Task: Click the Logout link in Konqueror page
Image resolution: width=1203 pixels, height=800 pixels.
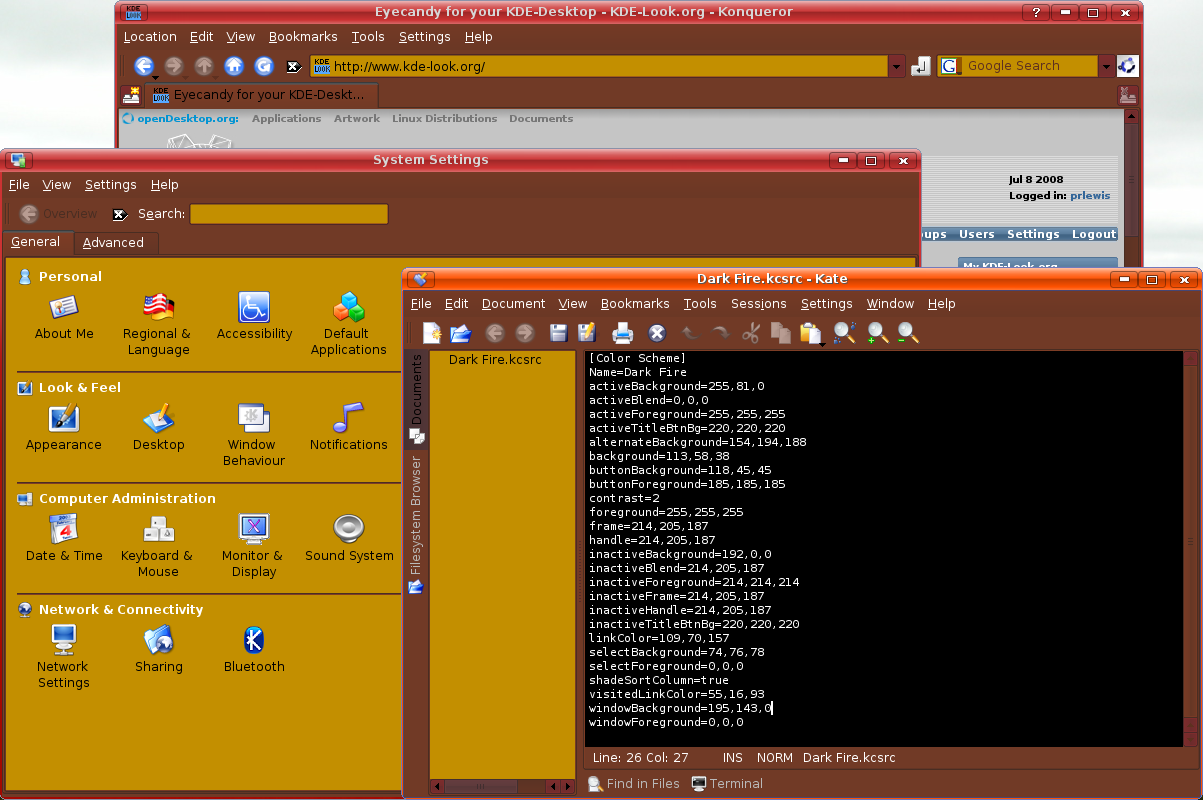Action: (1094, 234)
